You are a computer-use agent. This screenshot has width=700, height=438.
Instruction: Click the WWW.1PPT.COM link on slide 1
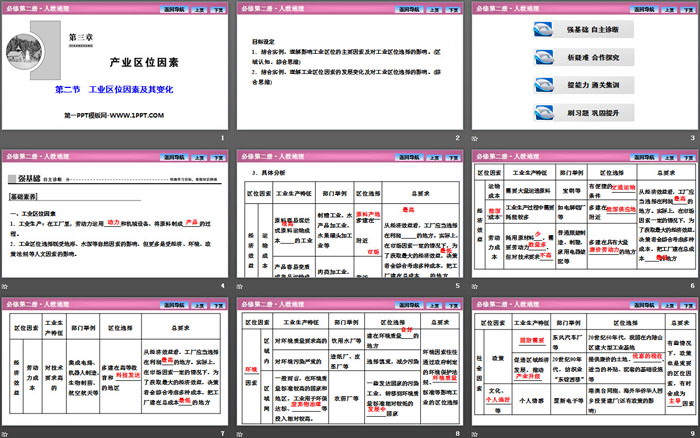pos(140,117)
